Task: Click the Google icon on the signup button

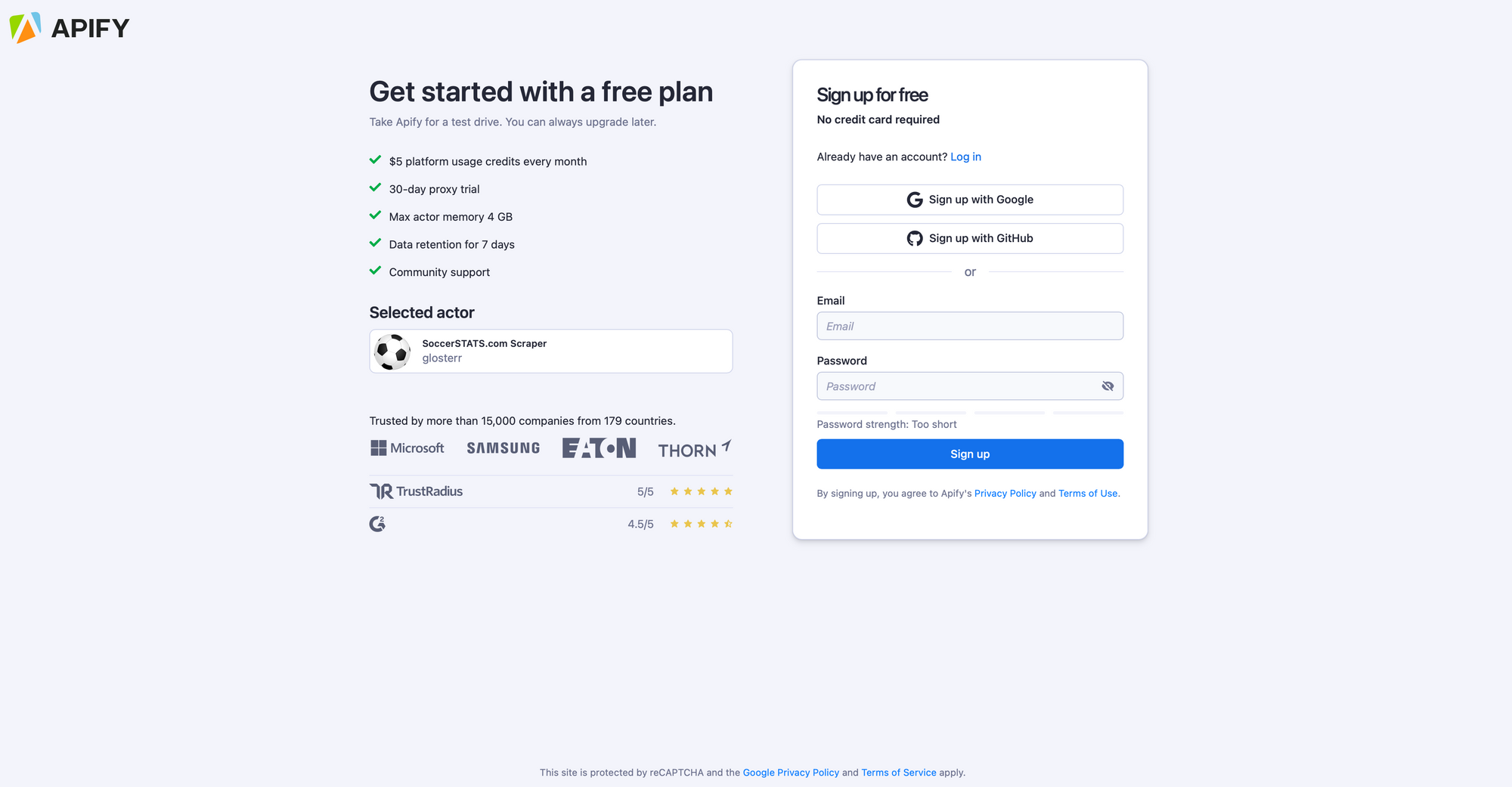Action: (914, 200)
